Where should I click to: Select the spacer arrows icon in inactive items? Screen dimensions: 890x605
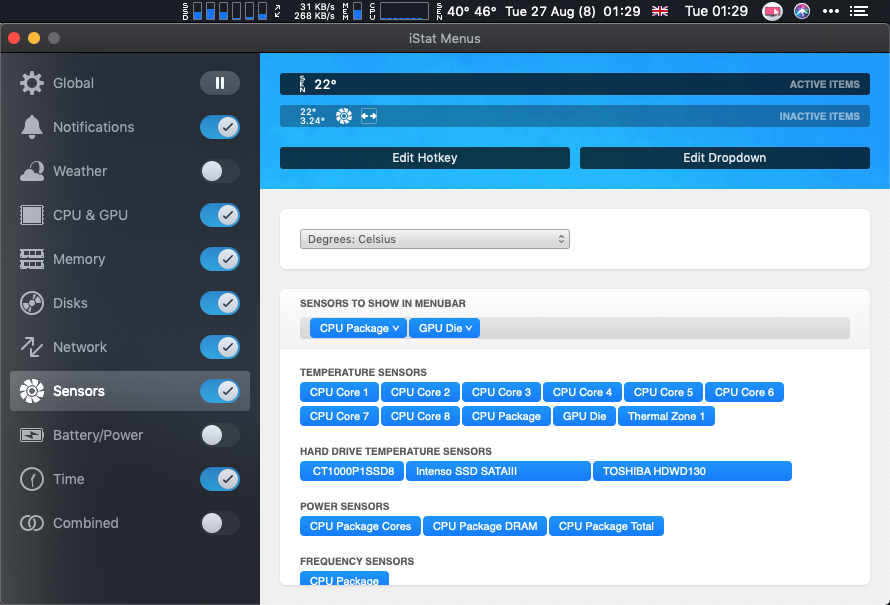pyautogui.click(x=369, y=116)
